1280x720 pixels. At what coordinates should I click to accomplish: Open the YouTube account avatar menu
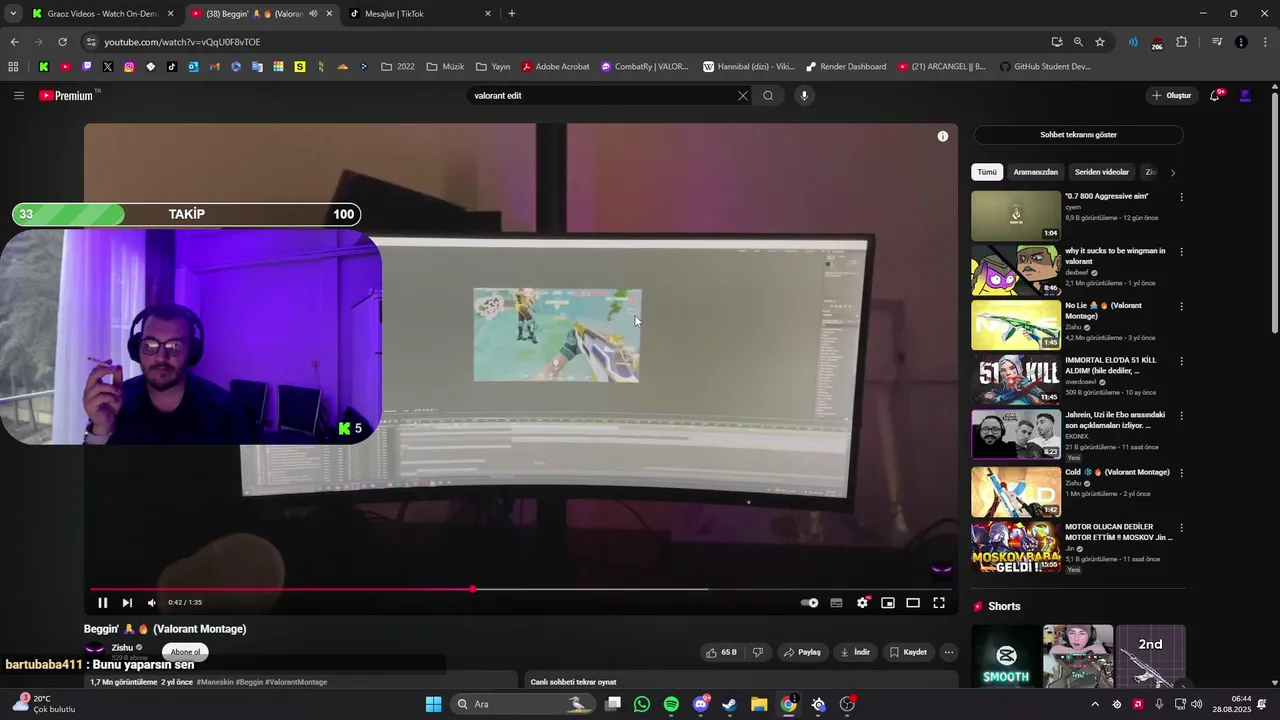1245,96
